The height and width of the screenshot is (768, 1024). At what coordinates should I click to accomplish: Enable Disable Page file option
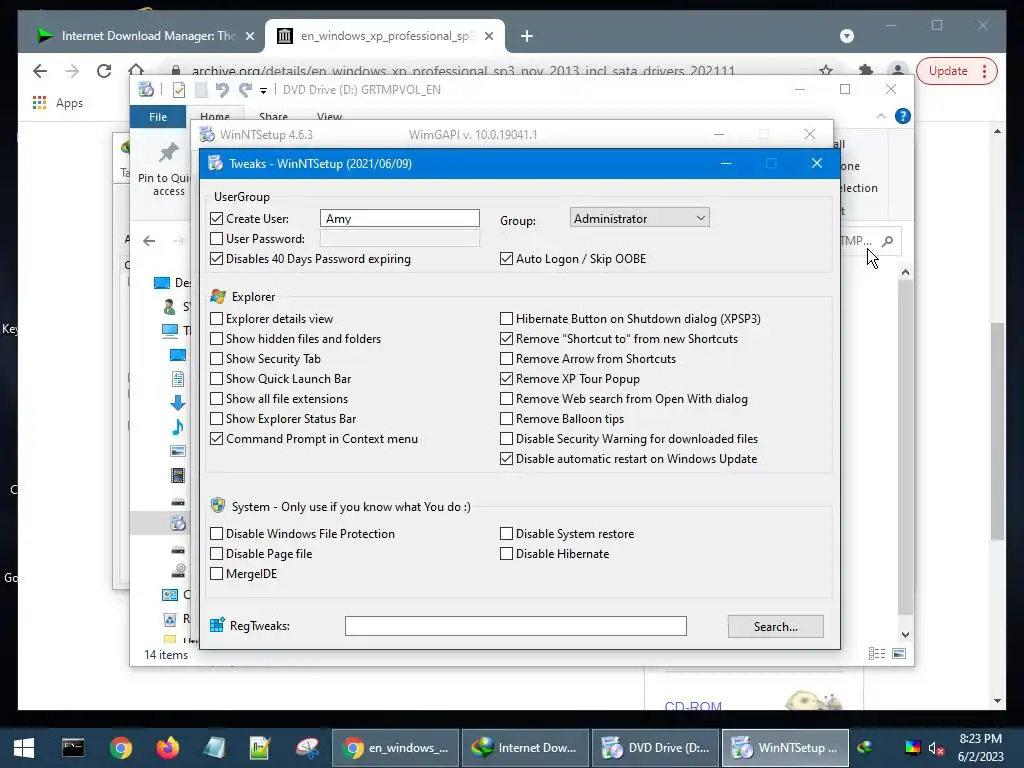tap(217, 554)
